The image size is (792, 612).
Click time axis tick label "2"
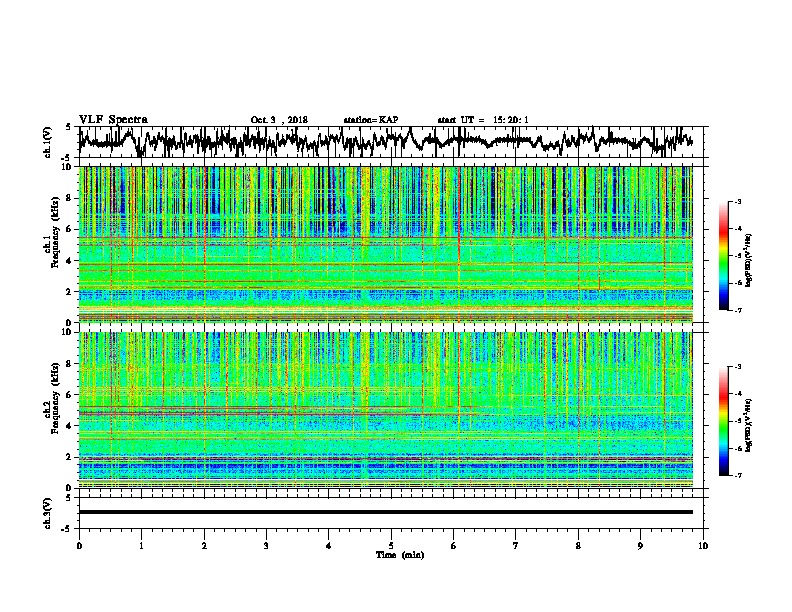coord(204,546)
